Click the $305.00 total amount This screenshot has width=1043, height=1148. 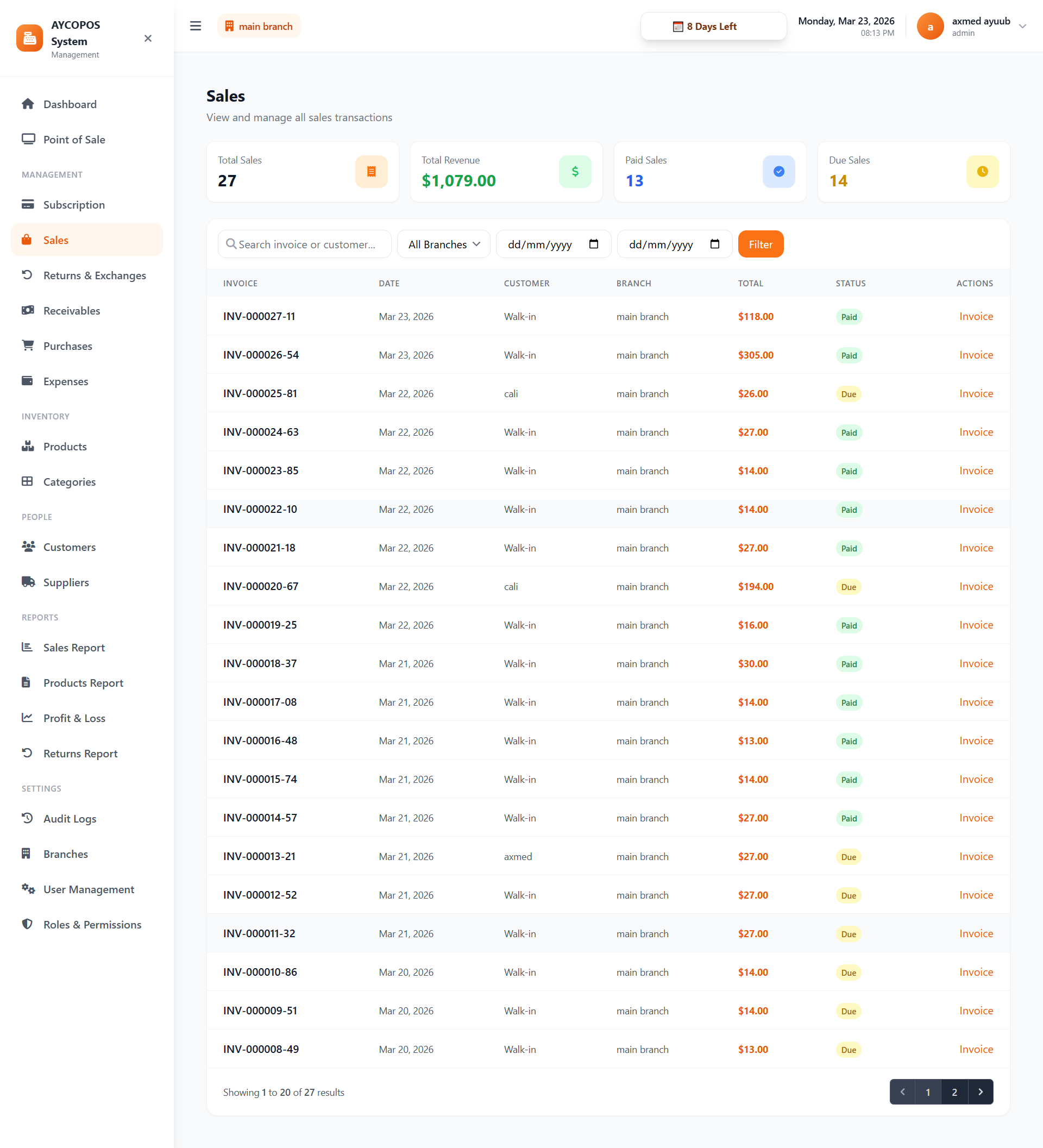point(756,355)
